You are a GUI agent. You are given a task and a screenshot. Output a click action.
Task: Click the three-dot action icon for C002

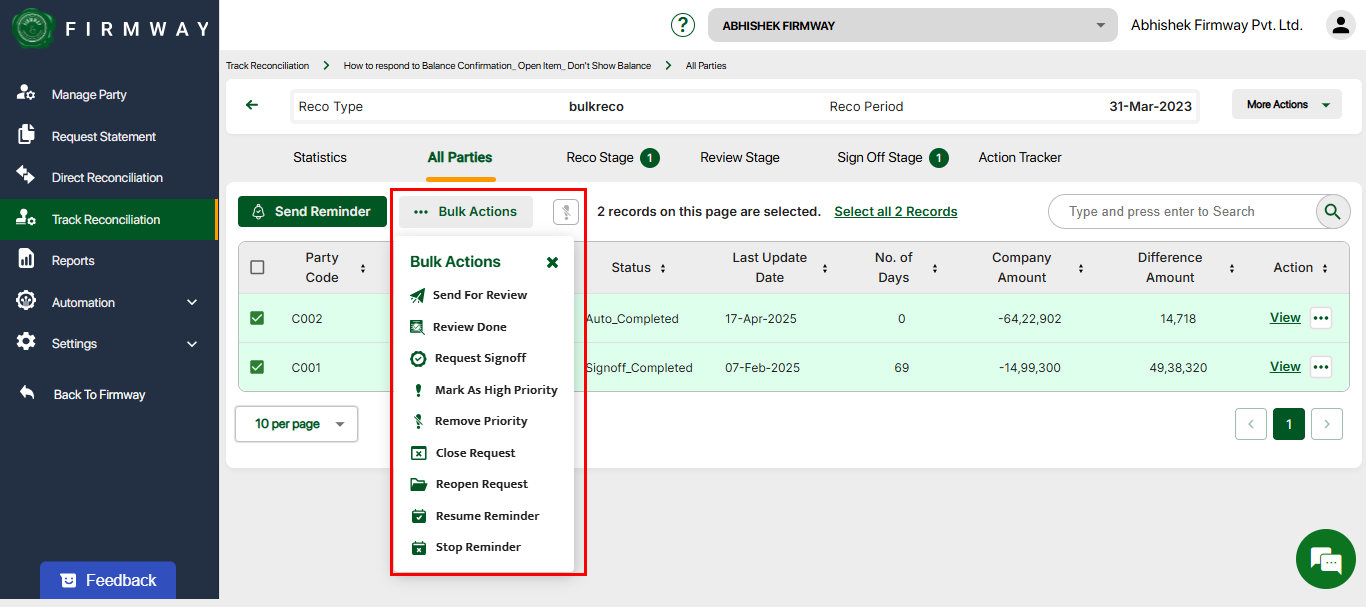pyautogui.click(x=1321, y=318)
